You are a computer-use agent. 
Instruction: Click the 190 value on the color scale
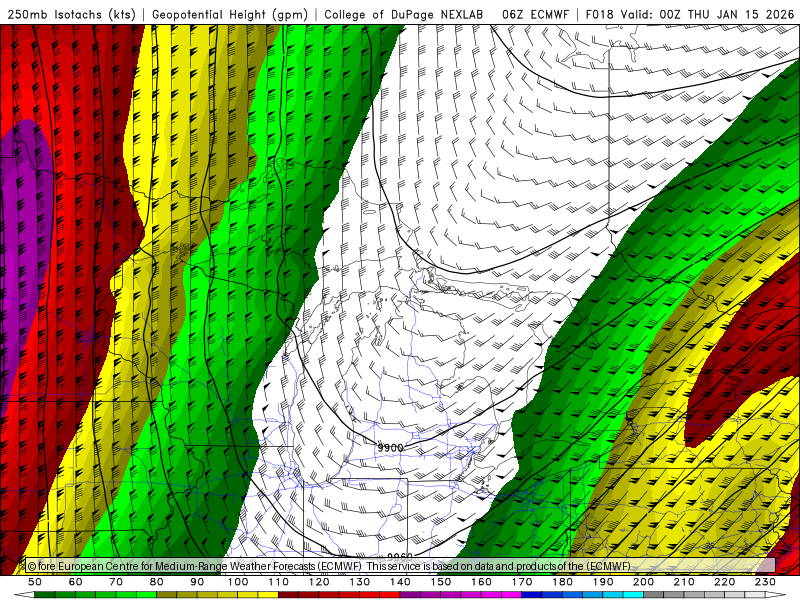tap(603, 582)
